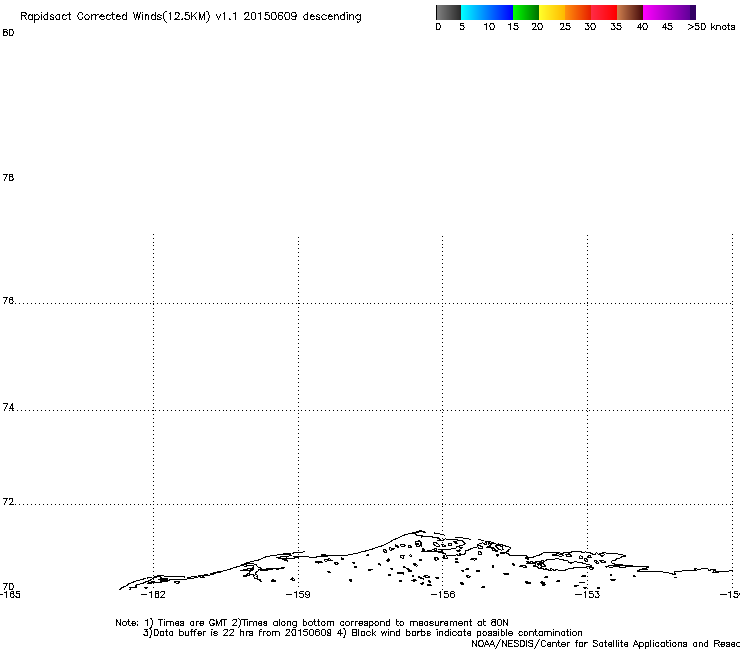Screen dimensions: 740x650
Task: Click the latitude label 76
Action: [8, 300]
